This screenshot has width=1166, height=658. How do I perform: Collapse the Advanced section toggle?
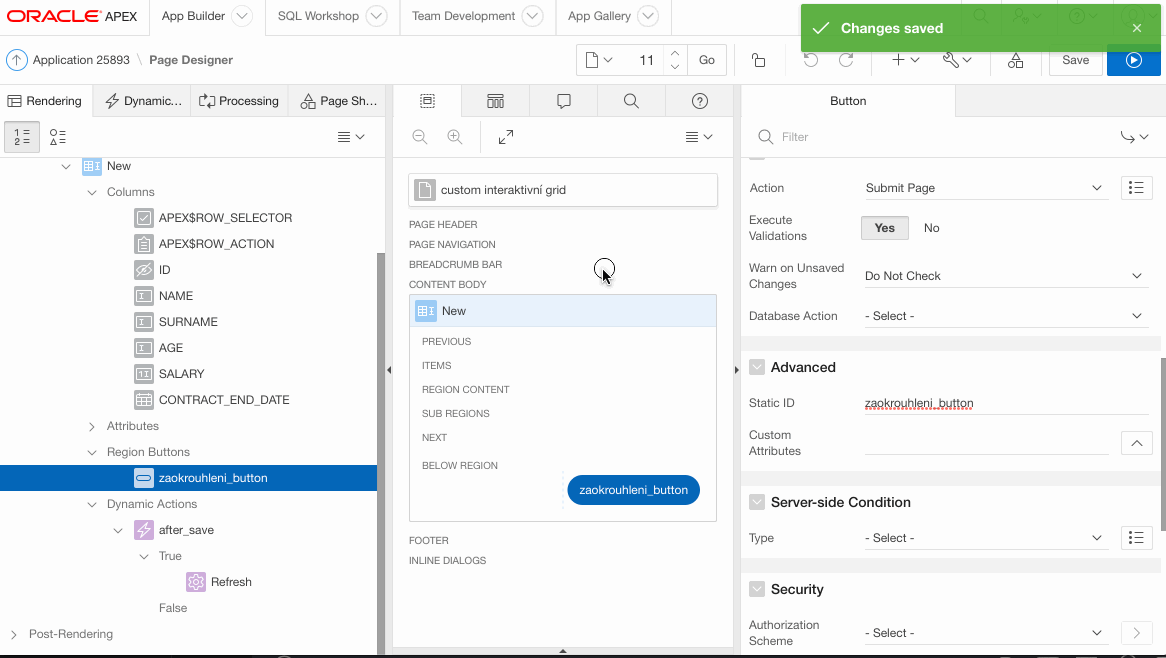tap(757, 367)
